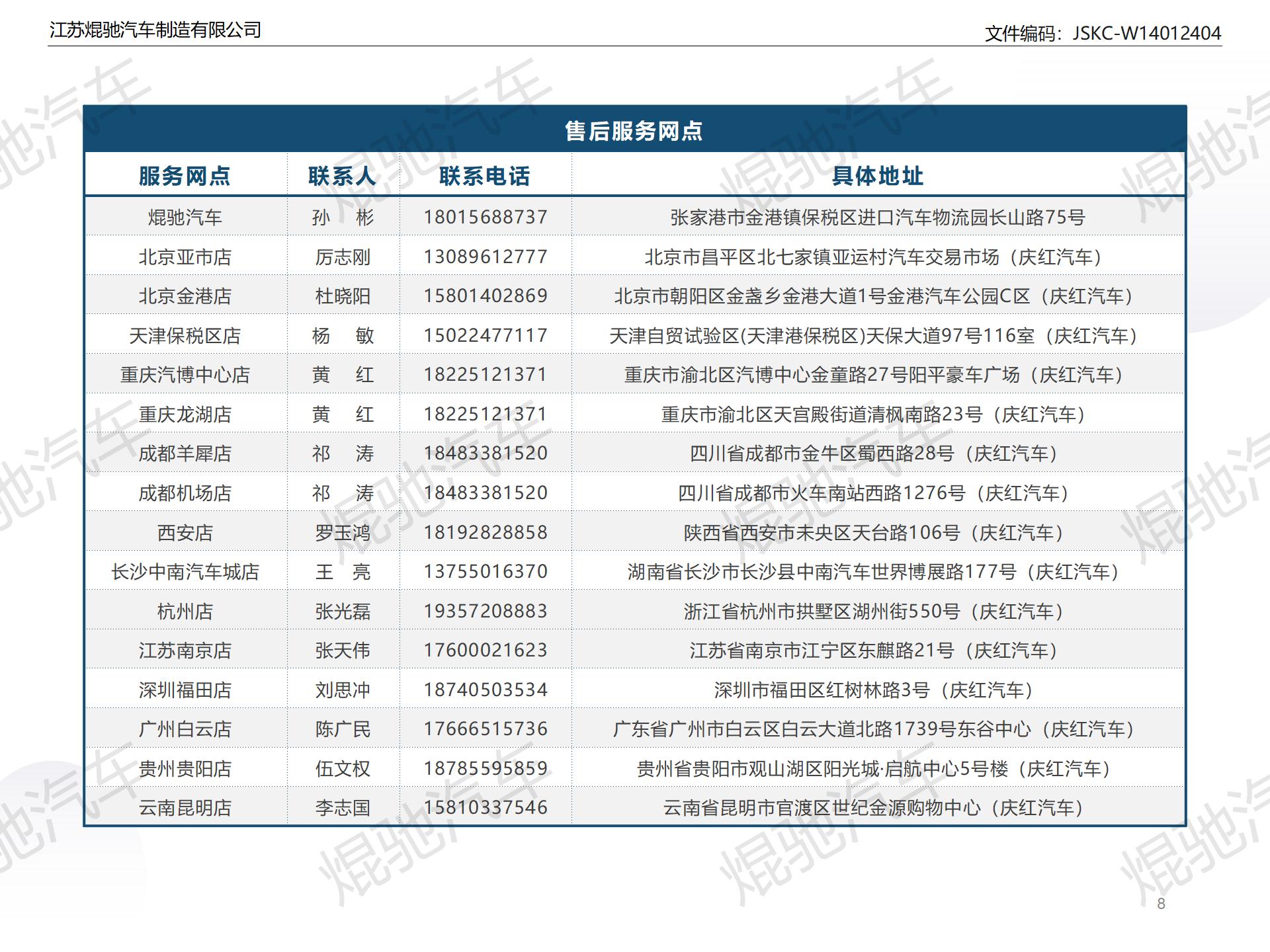
Task: Click contact name 罗玉鸿
Action: tap(343, 532)
